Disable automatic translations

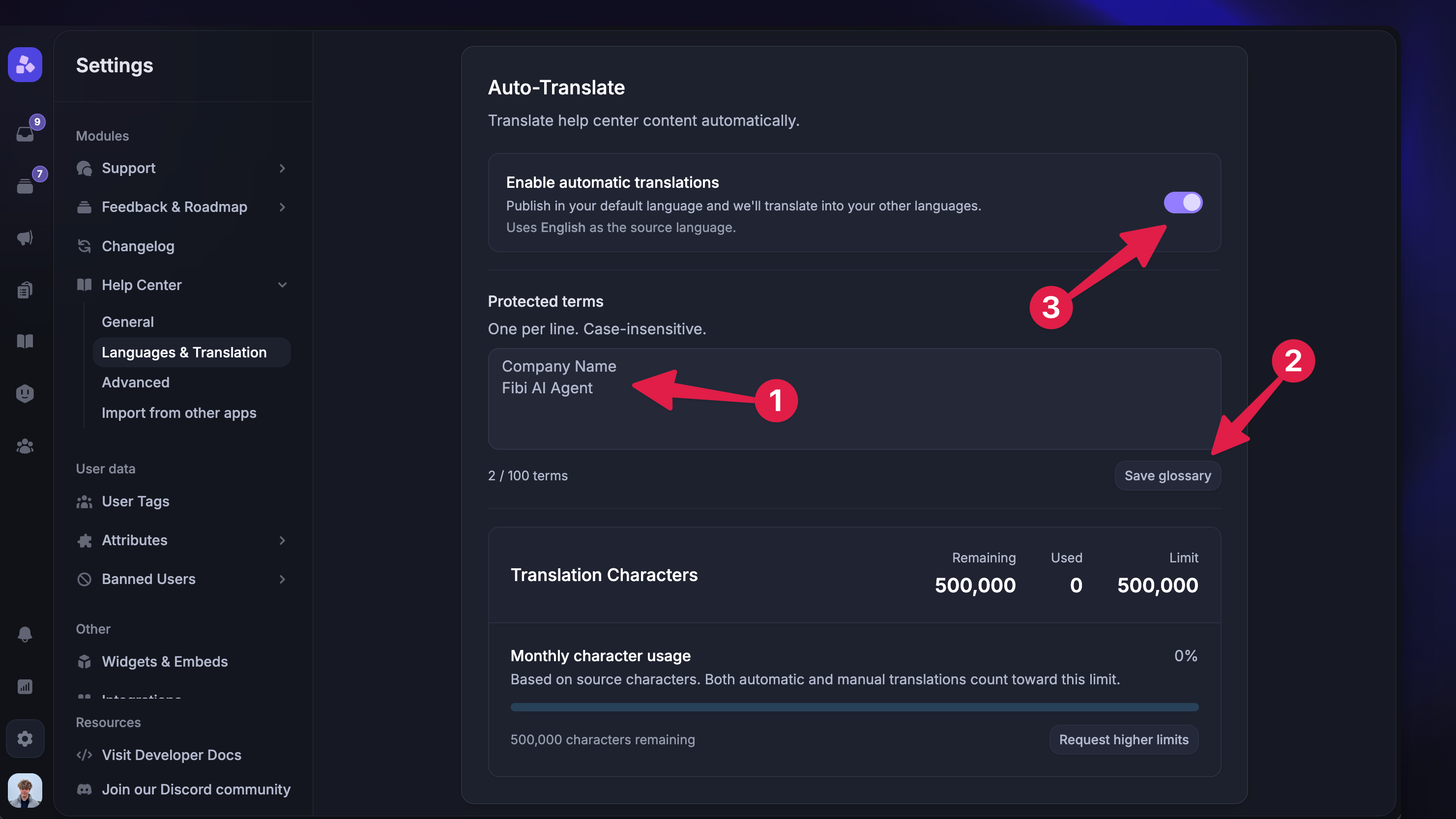point(1184,203)
